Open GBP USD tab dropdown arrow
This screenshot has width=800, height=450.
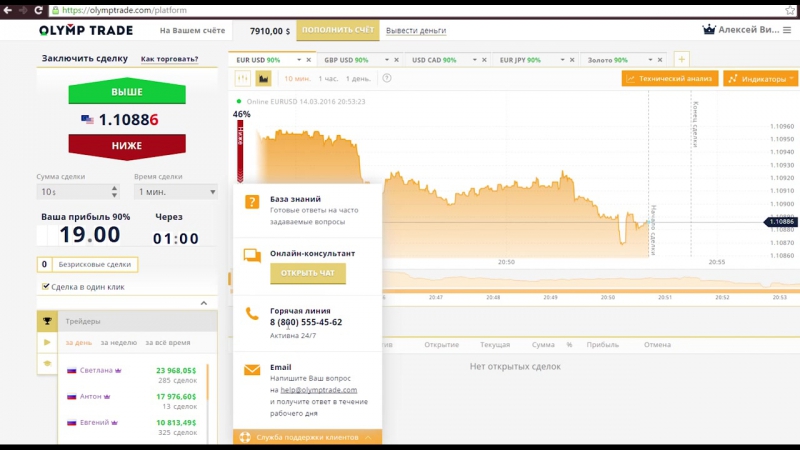pyautogui.click(x=387, y=60)
